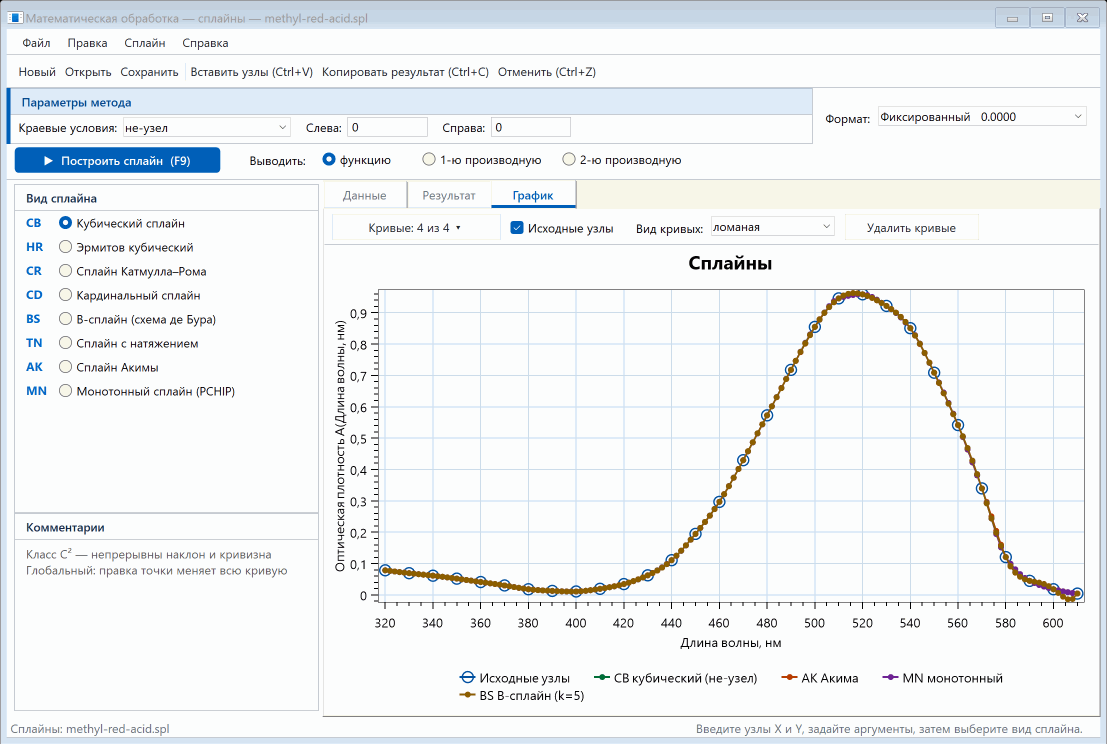Click the BS B-сплайн (k=5) legend entry
Image resolution: width=1107 pixels, height=744 pixels.
[x=522, y=696]
